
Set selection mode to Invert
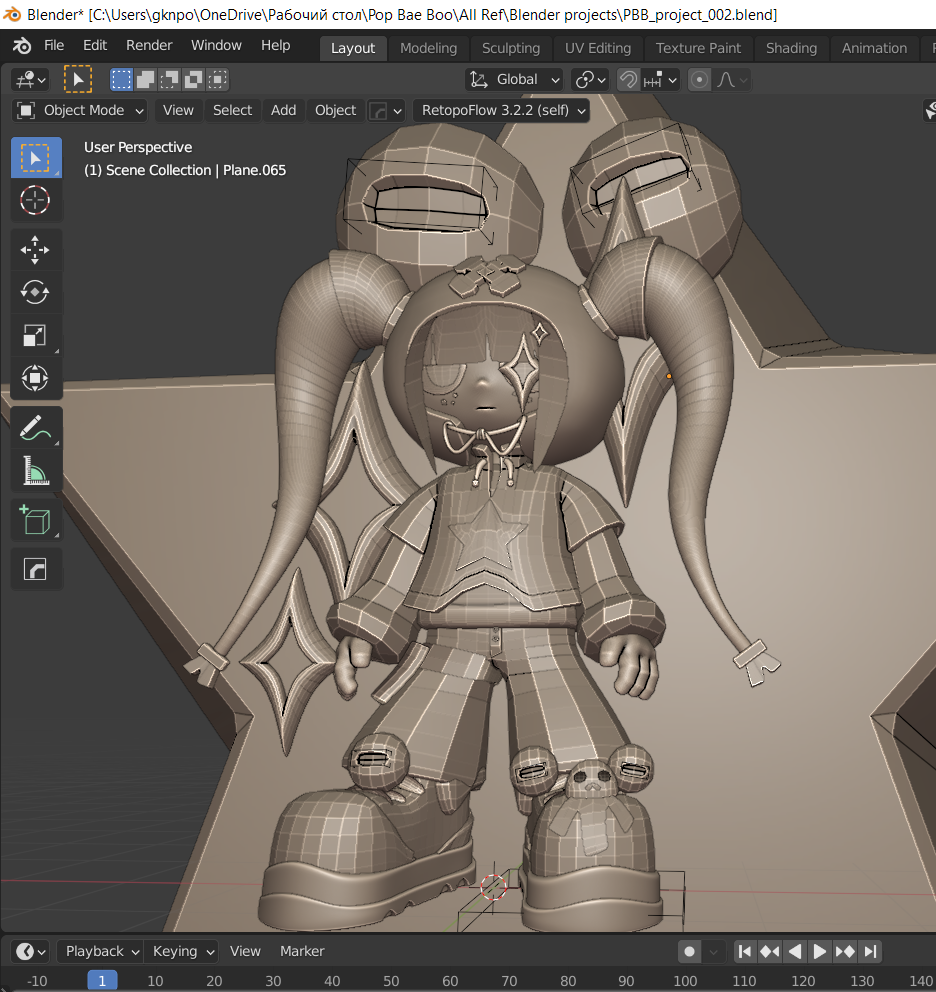point(193,80)
